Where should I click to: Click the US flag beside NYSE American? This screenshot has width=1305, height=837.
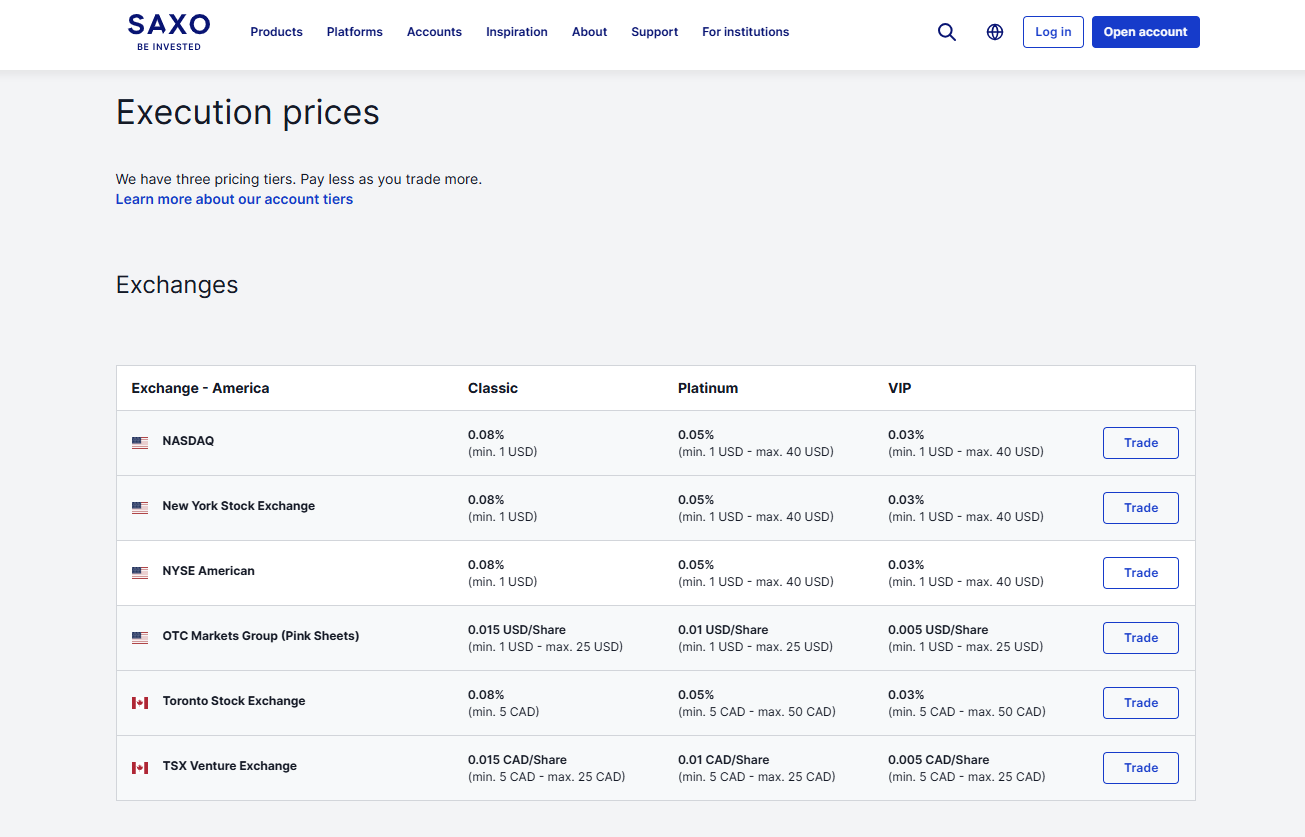pyautogui.click(x=140, y=572)
